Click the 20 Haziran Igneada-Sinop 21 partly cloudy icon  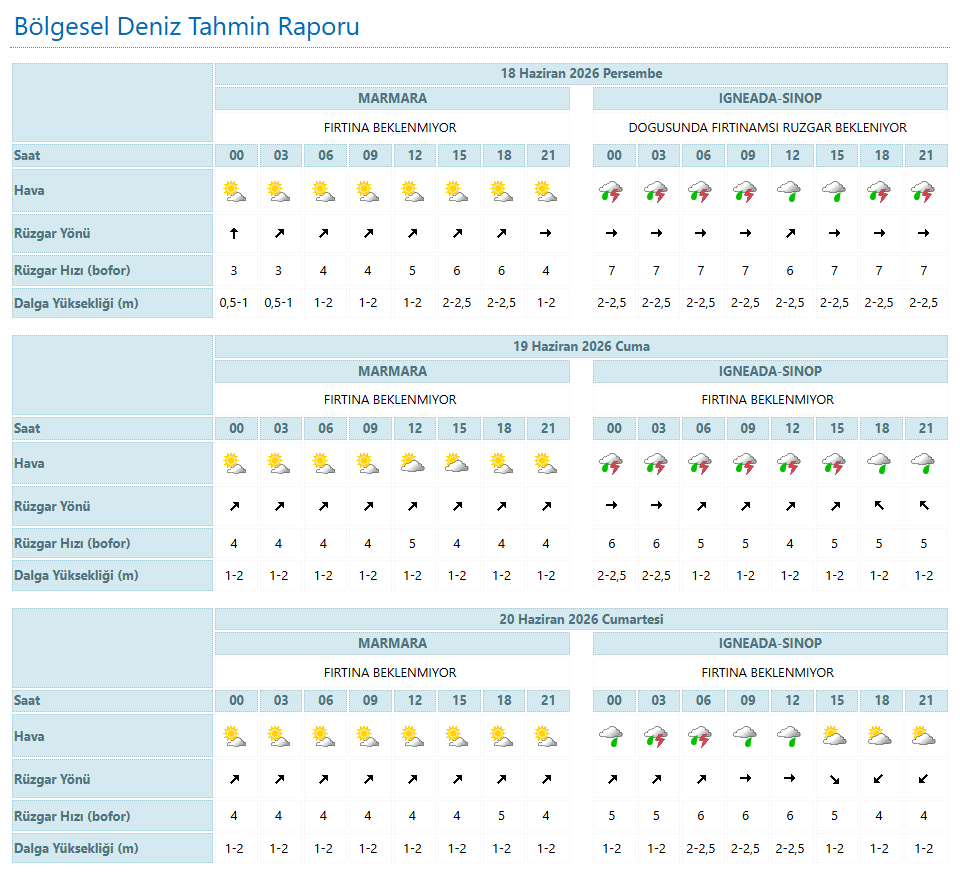coord(923,736)
